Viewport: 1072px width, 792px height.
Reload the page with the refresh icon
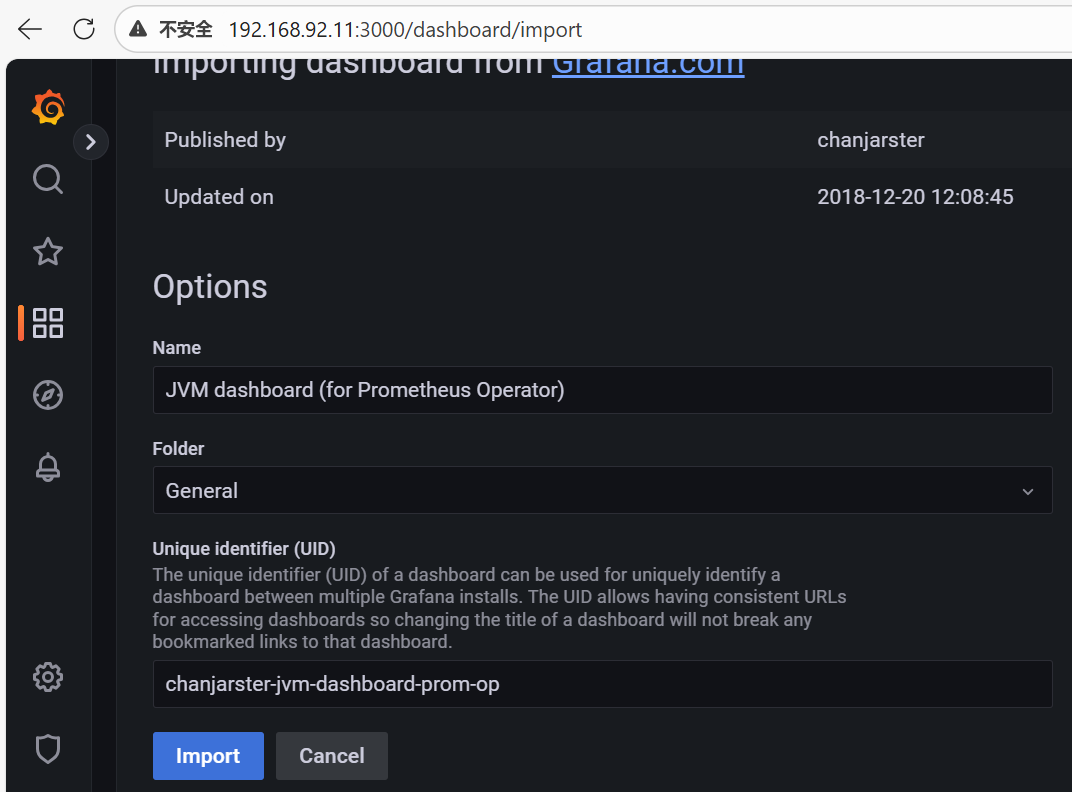(84, 29)
